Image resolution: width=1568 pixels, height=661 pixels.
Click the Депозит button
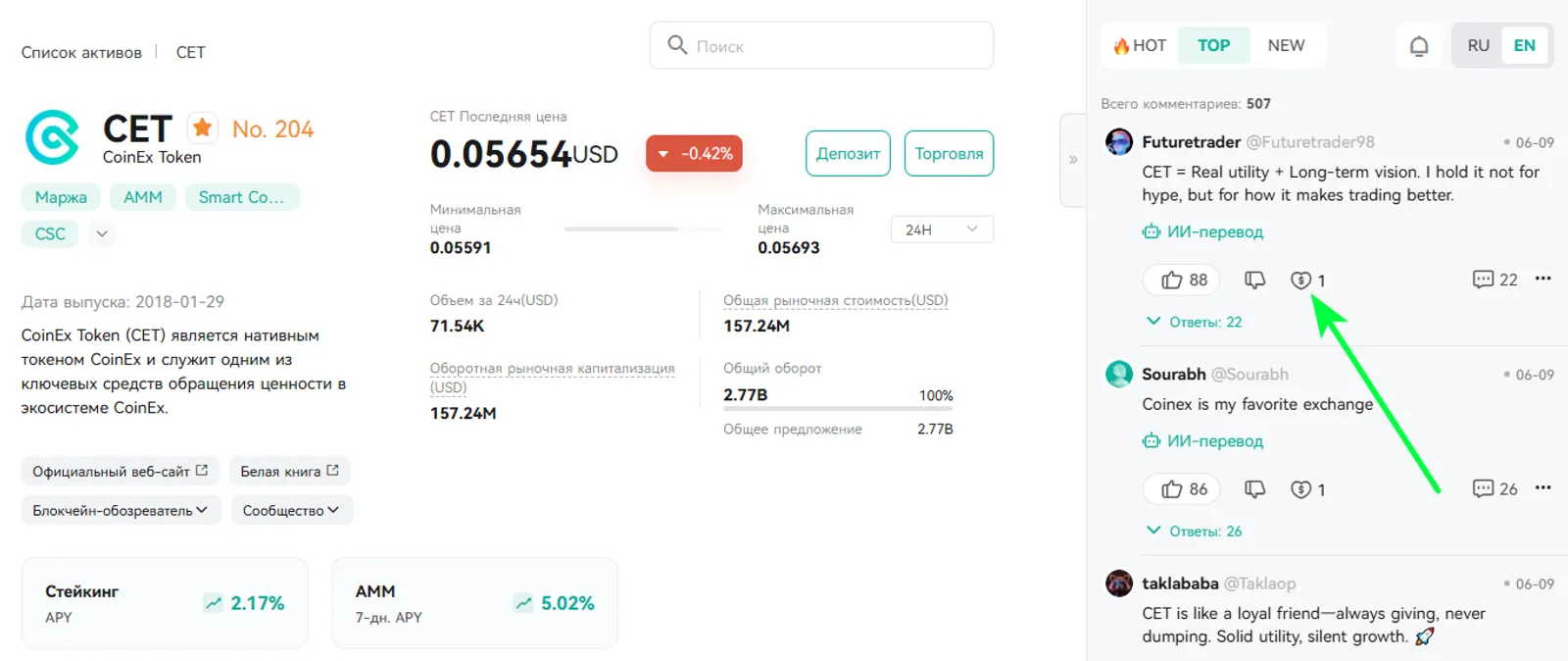click(x=848, y=153)
